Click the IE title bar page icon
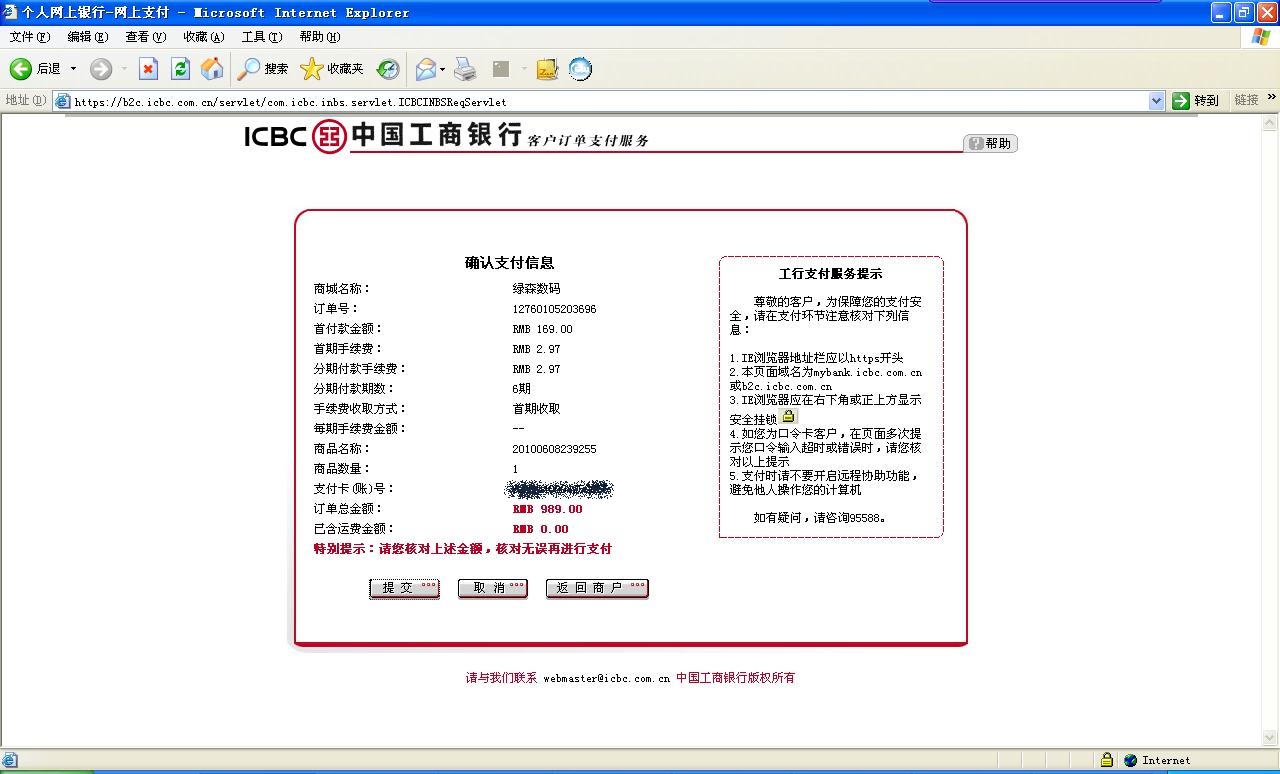The image size is (1280, 774). [11, 12]
